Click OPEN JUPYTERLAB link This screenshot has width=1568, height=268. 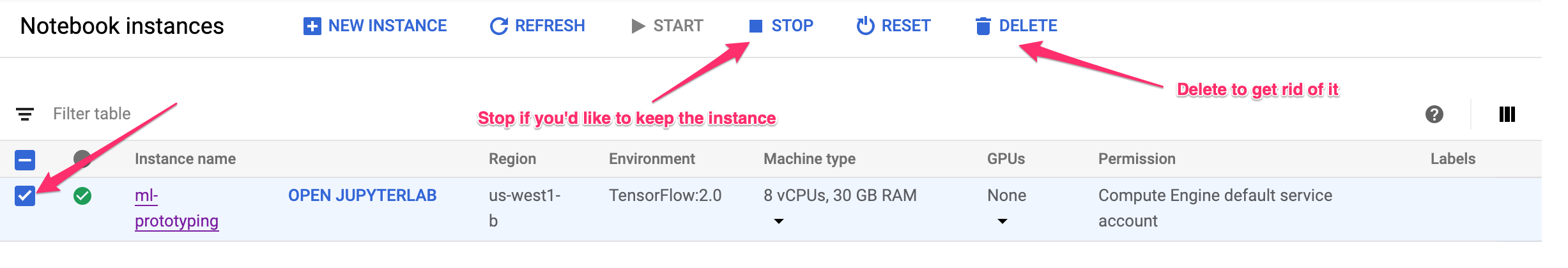tap(362, 196)
